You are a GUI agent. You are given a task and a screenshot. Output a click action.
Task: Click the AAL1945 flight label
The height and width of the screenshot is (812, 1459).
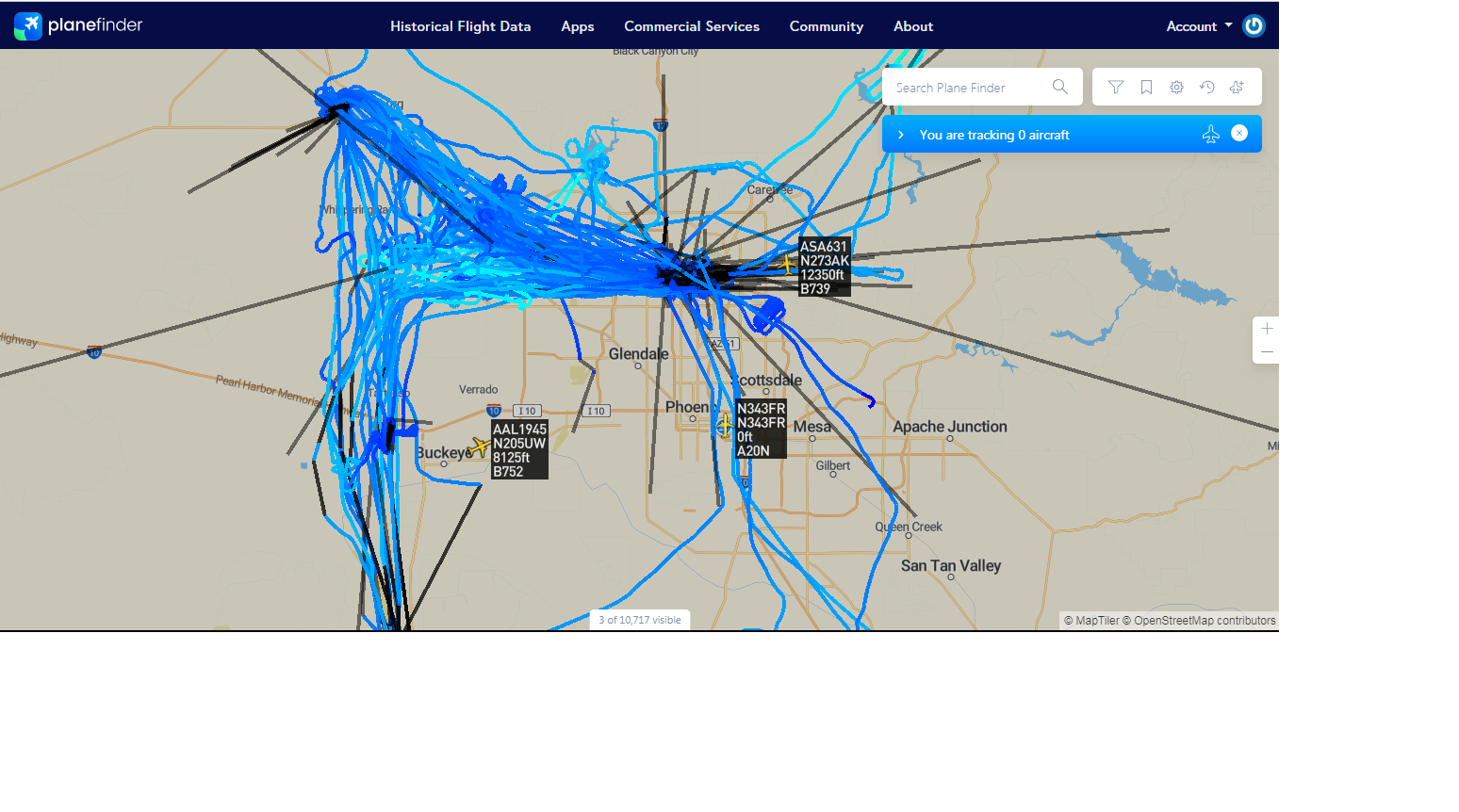519,450
